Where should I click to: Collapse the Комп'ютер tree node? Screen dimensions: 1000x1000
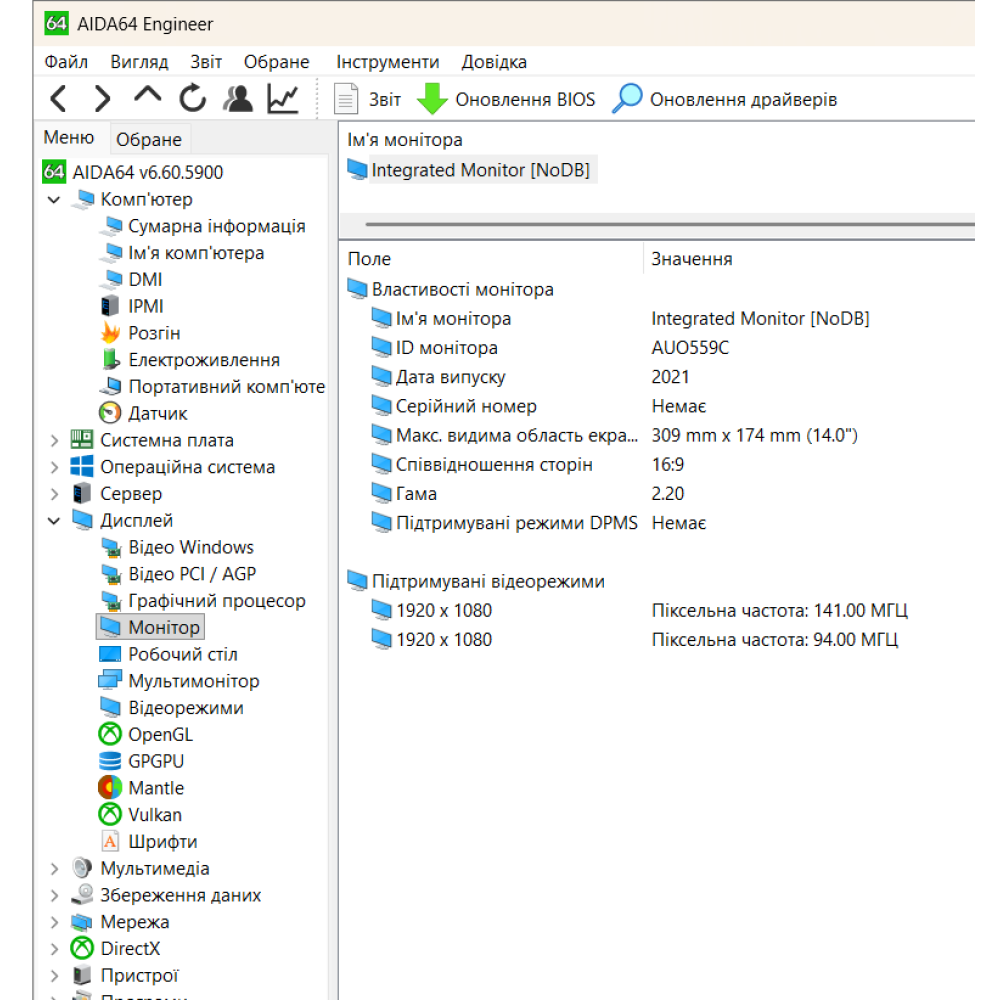click(54, 200)
